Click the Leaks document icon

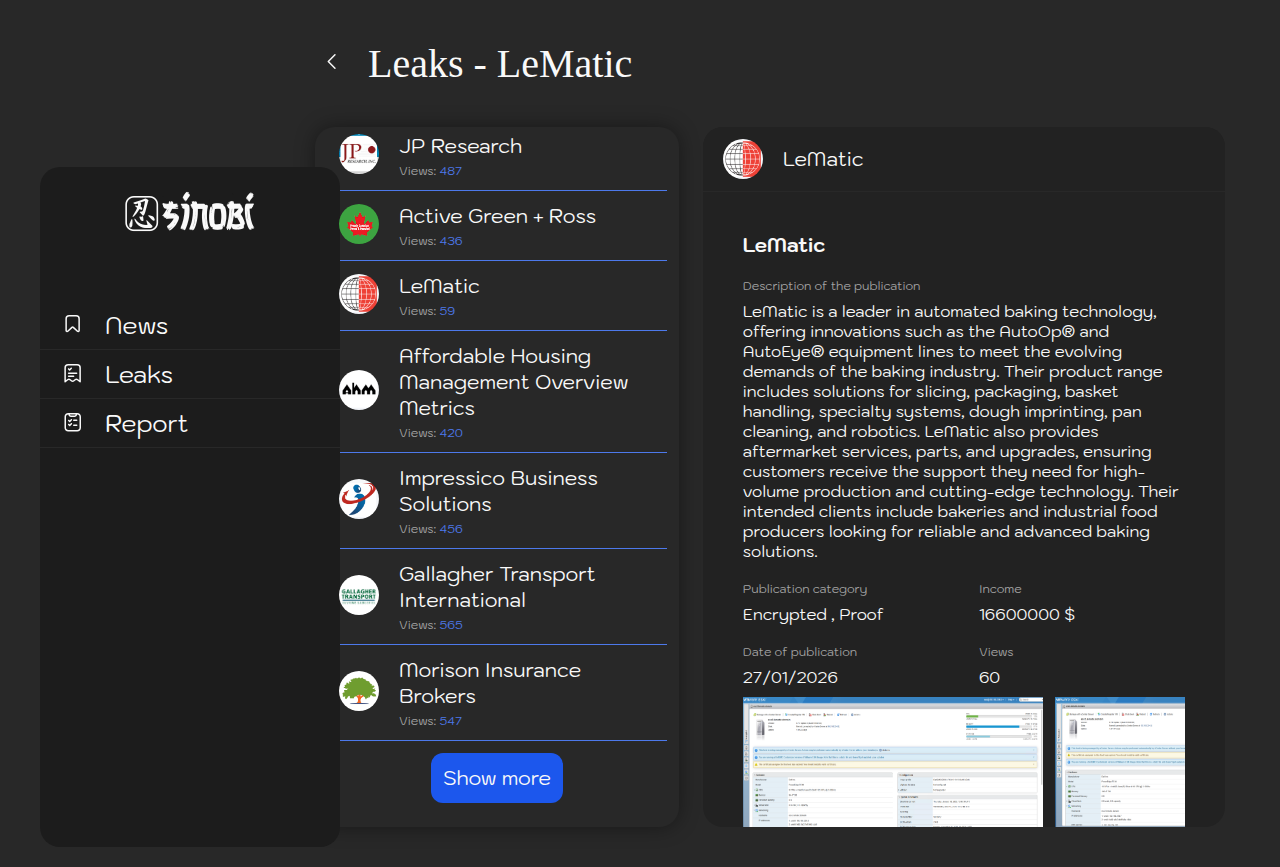[x=72, y=374]
